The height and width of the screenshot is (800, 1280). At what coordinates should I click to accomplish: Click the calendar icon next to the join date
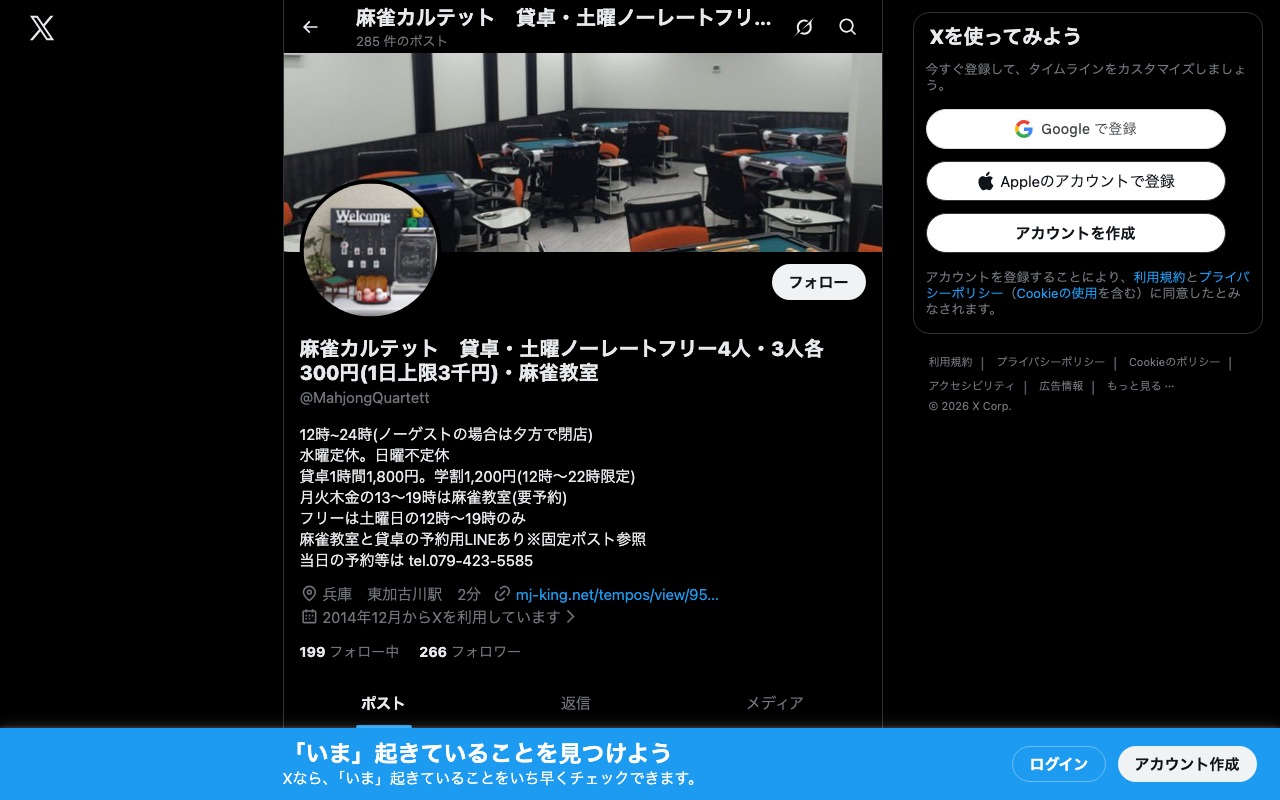tap(309, 617)
